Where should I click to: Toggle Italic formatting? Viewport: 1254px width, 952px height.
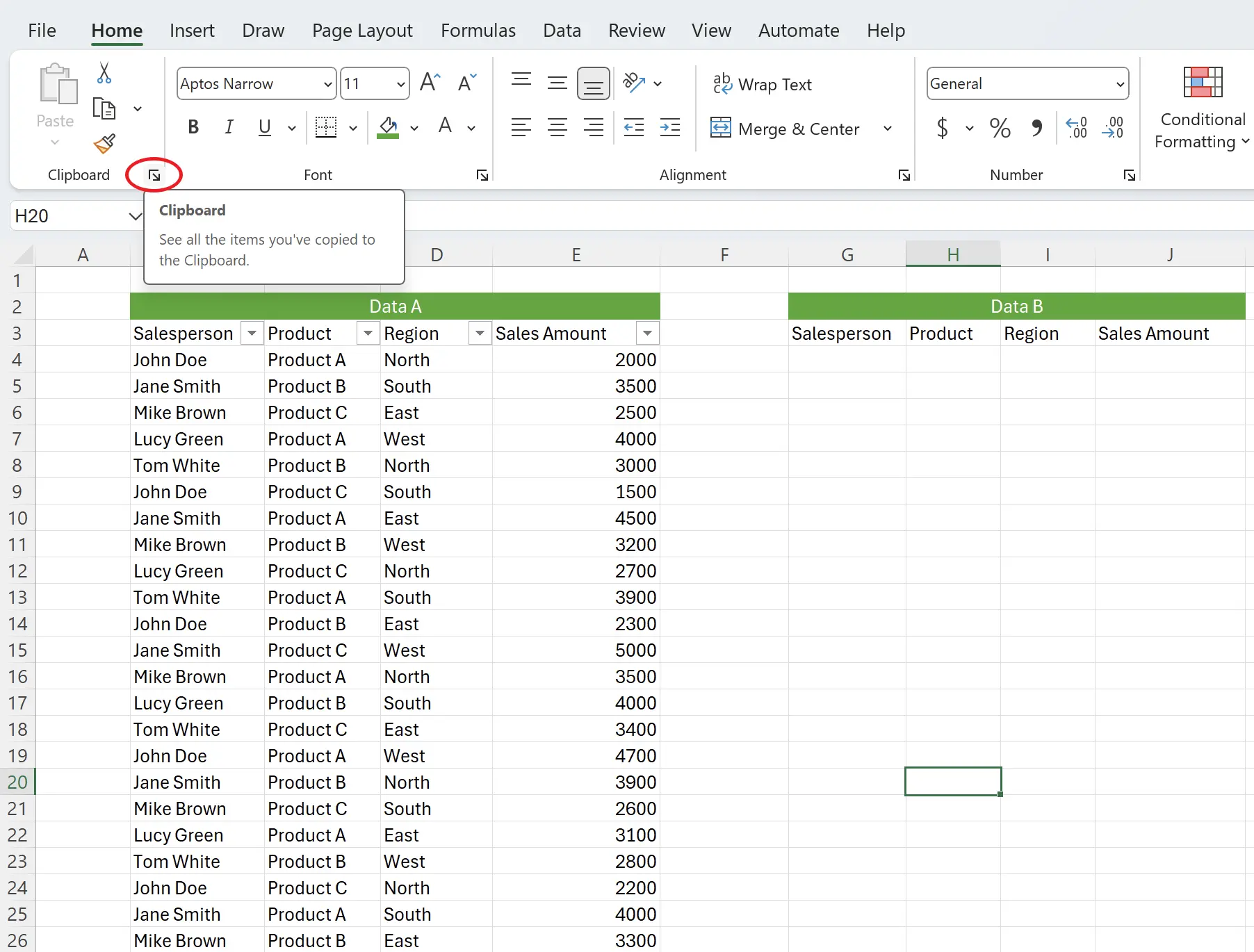[x=229, y=127]
